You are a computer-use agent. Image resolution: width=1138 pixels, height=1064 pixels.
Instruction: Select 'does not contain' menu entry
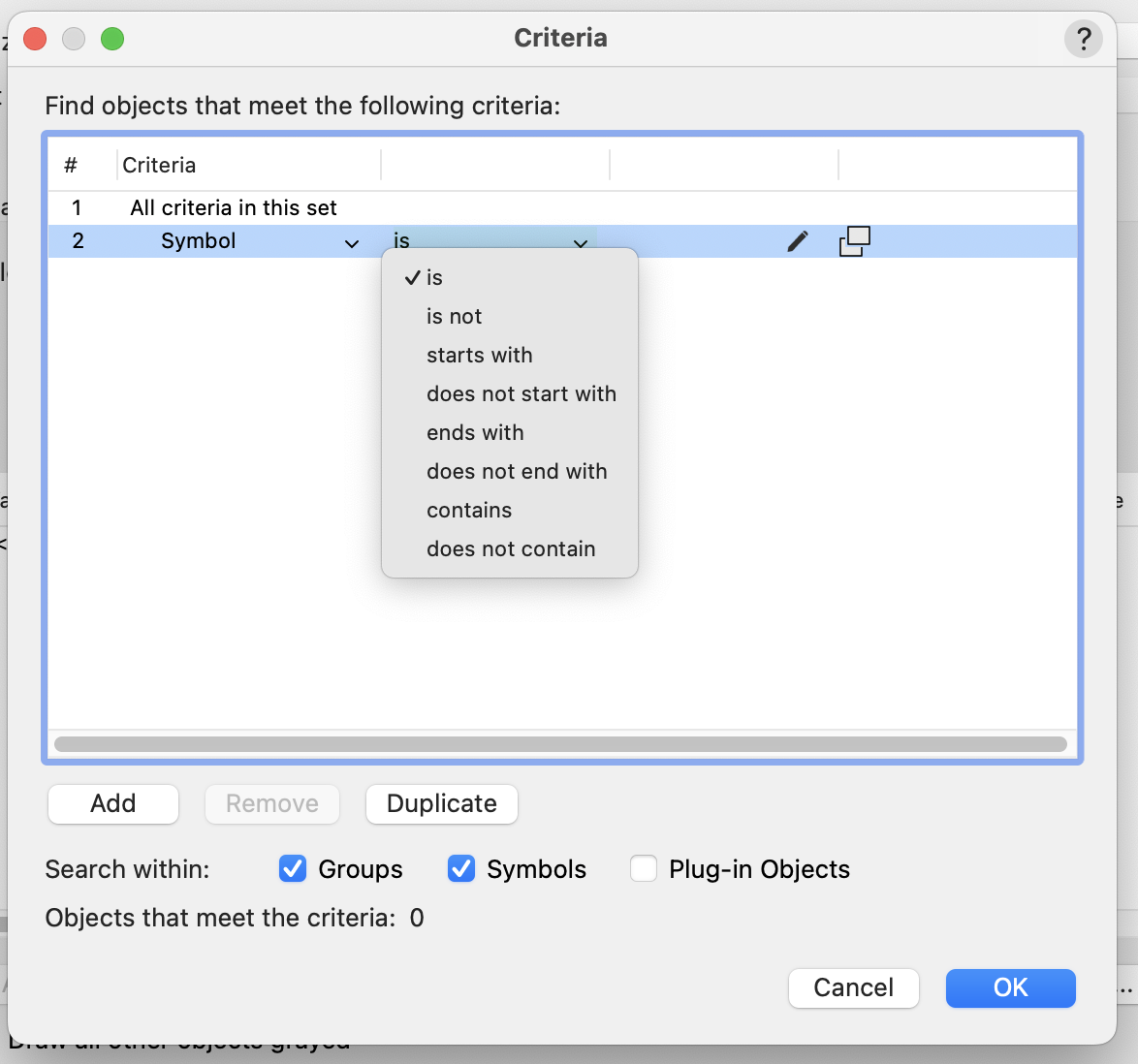[510, 548]
